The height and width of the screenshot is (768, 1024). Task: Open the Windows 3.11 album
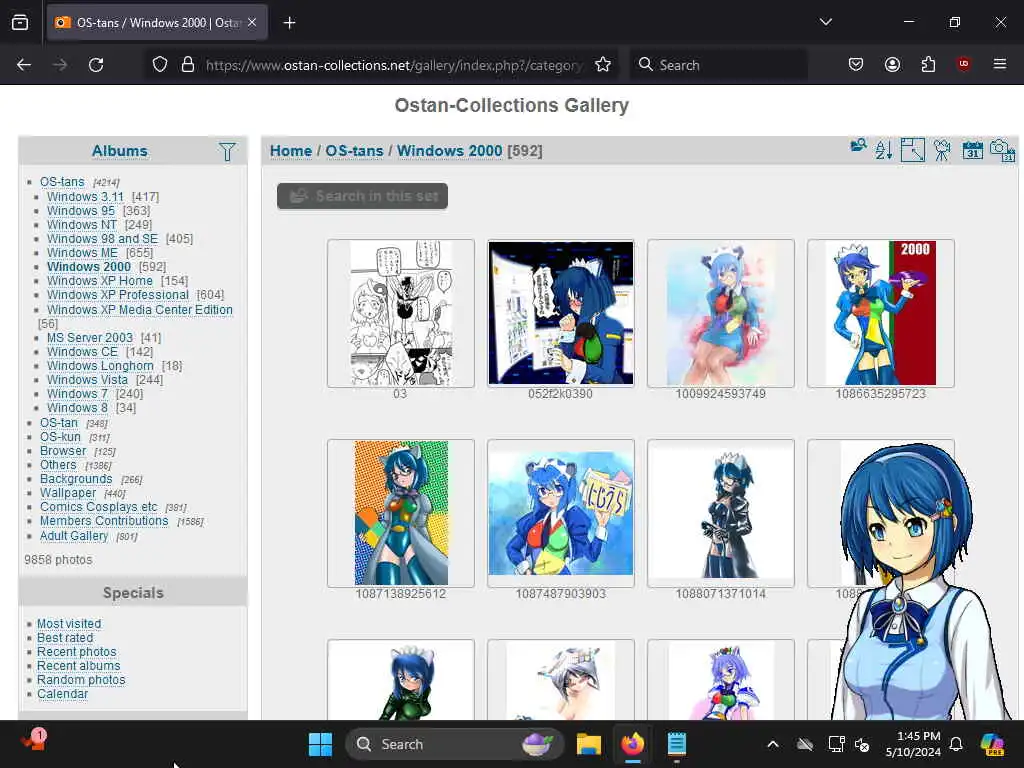pos(85,197)
